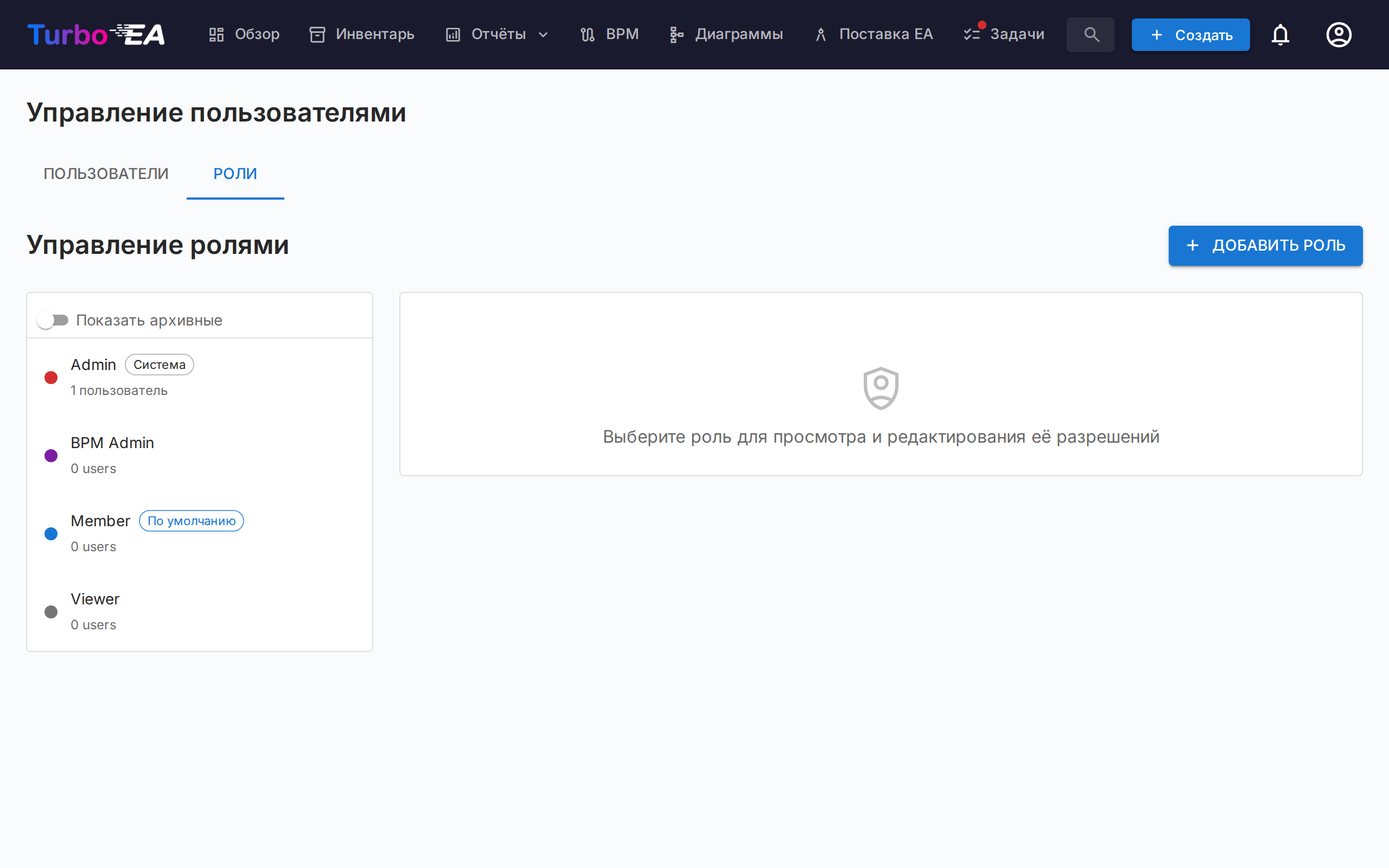Screen dimensions: 1389x868
Task: Open the Диаграммы tree icon
Action: (677, 34)
